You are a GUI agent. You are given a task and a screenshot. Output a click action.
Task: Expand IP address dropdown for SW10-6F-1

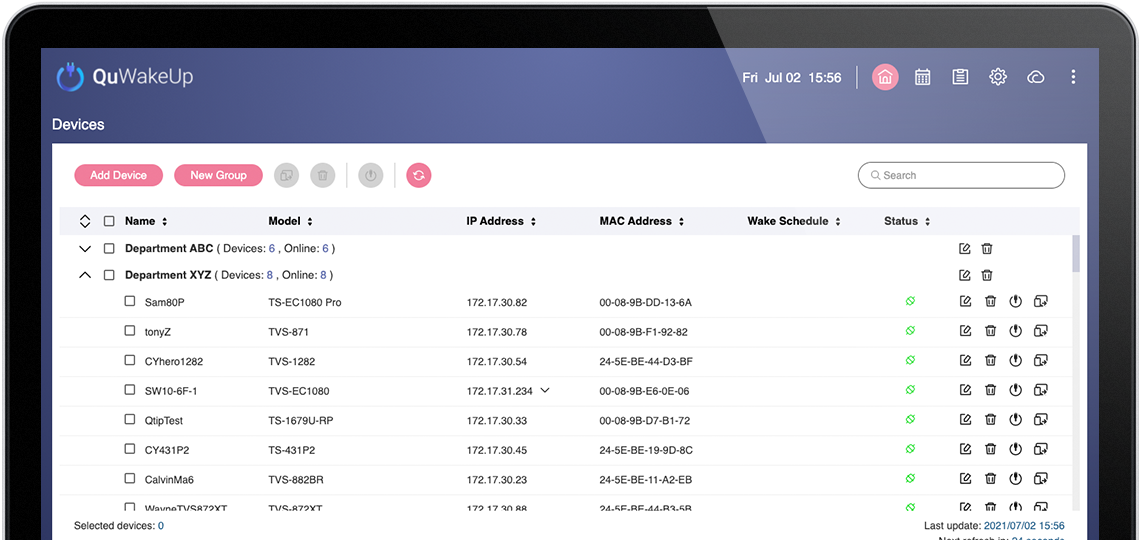[x=545, y=390]
